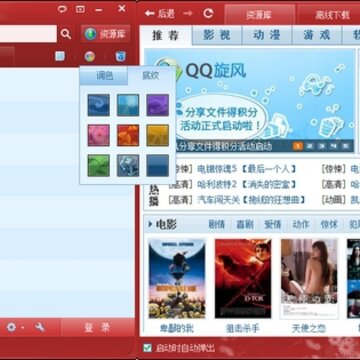Switch to the 调色 tab in skin popup
The height and width of the screenshot is (360, 360).
click(104, 76)
